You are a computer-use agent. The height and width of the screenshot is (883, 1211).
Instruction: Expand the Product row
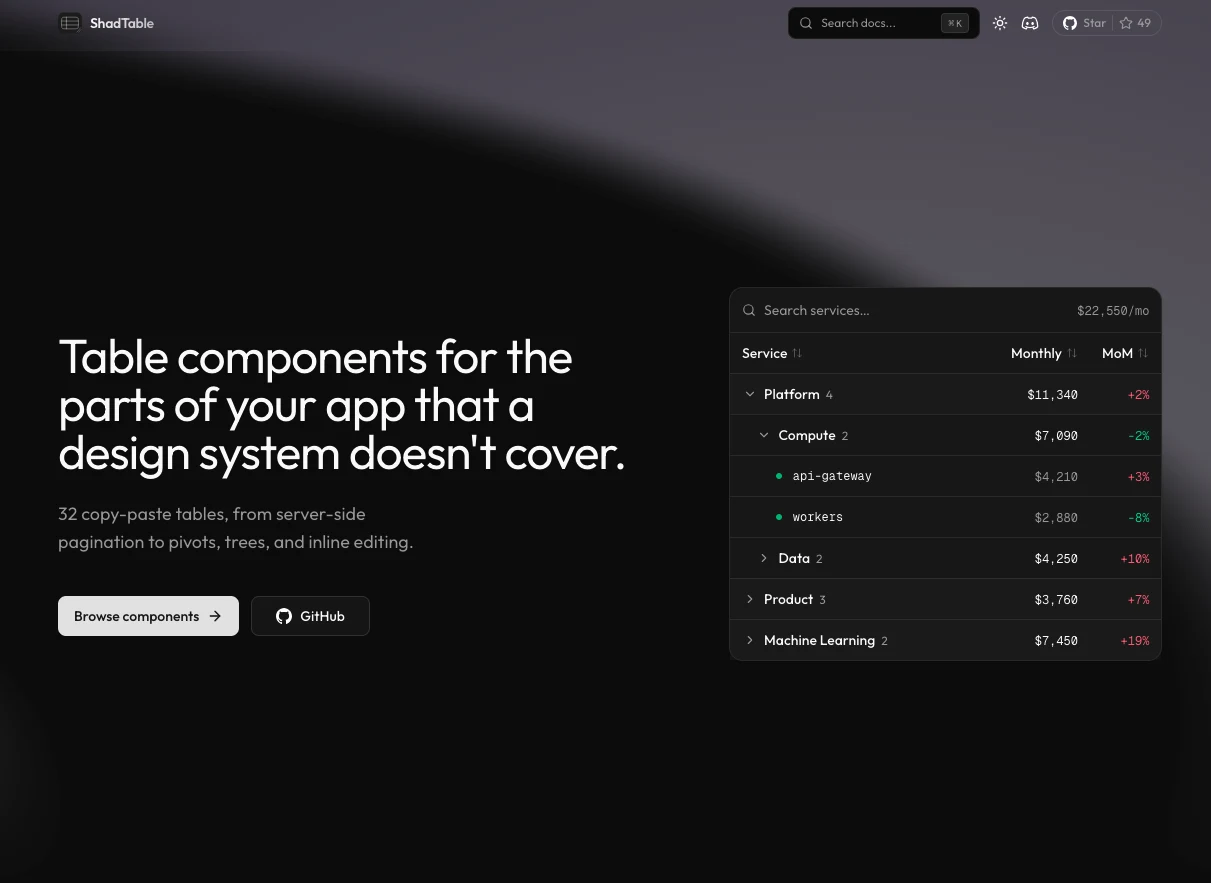point(750,599)
